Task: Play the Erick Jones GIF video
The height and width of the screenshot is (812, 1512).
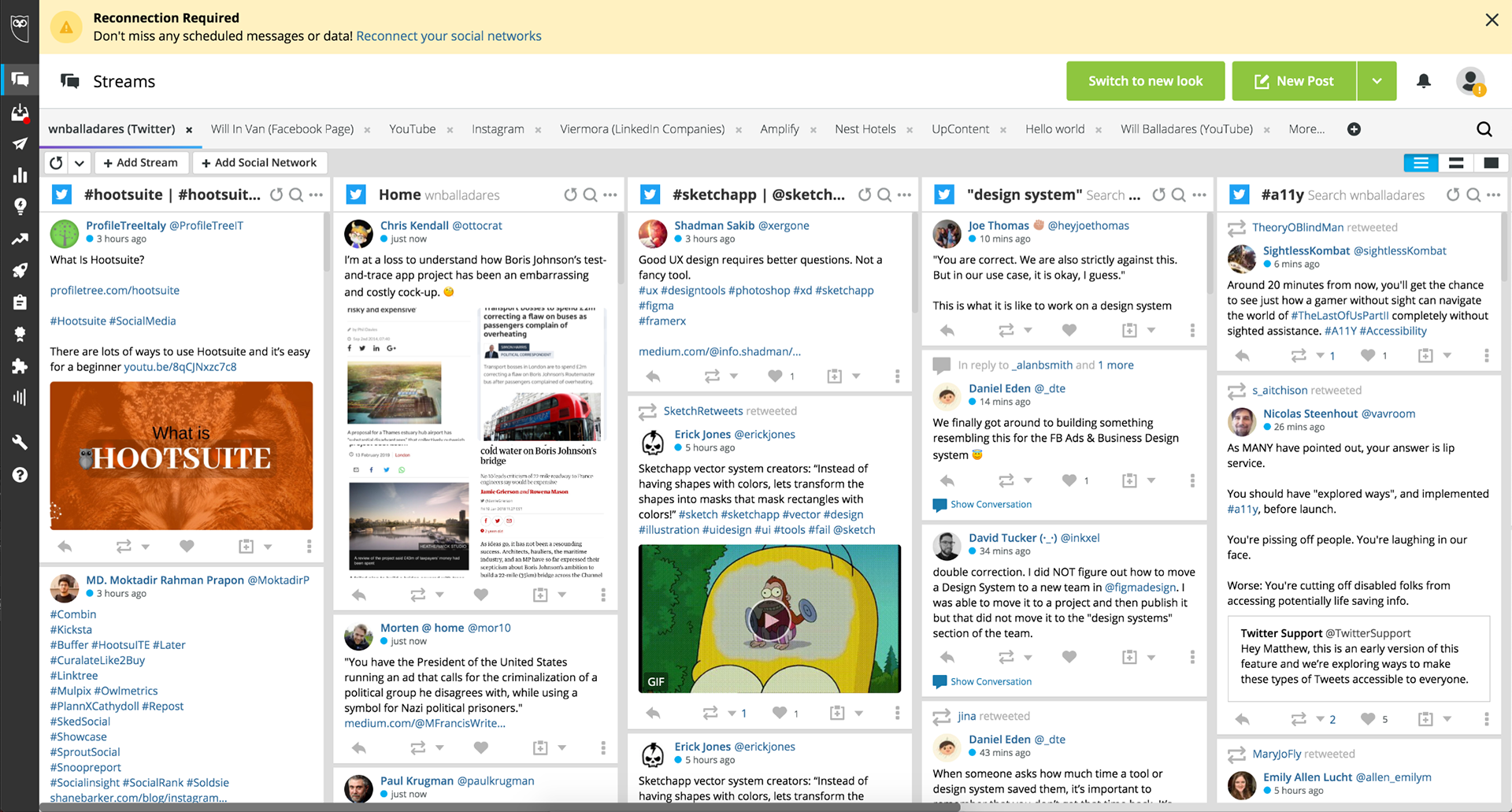Action: point(769,620)
